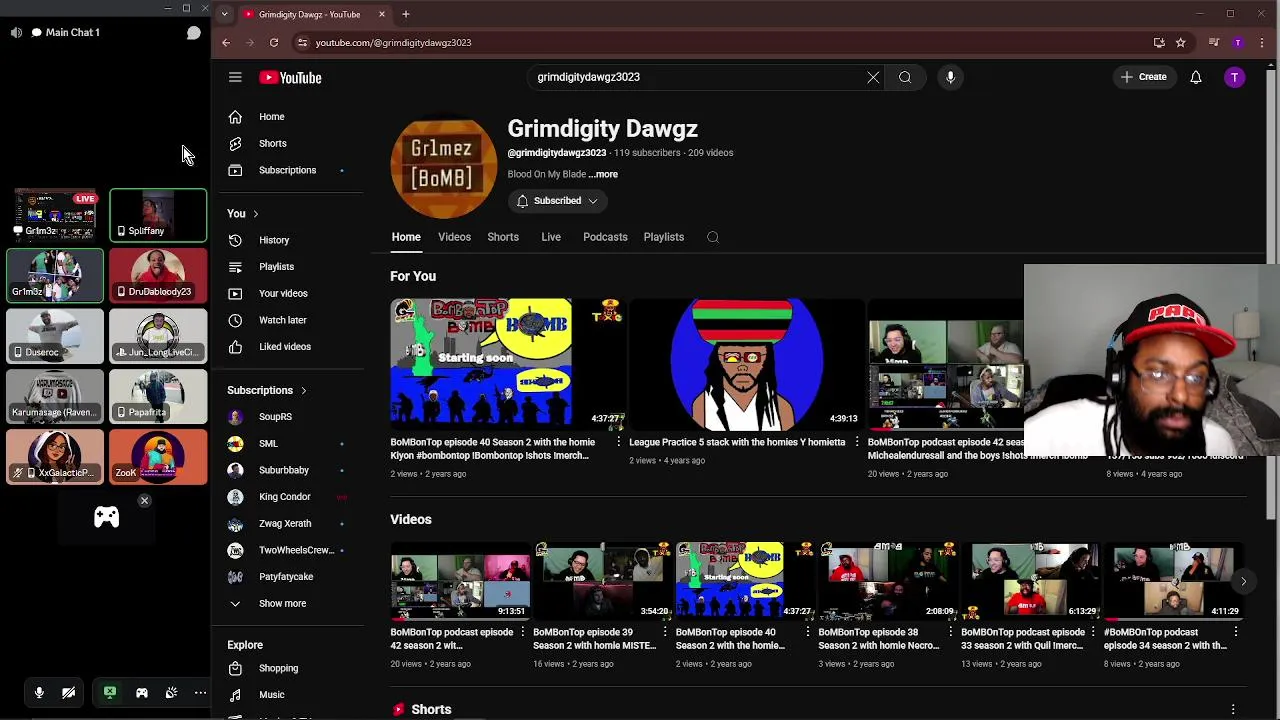
Task: Open Chrome's three-dot menu
Action: tap(1262, 43)
